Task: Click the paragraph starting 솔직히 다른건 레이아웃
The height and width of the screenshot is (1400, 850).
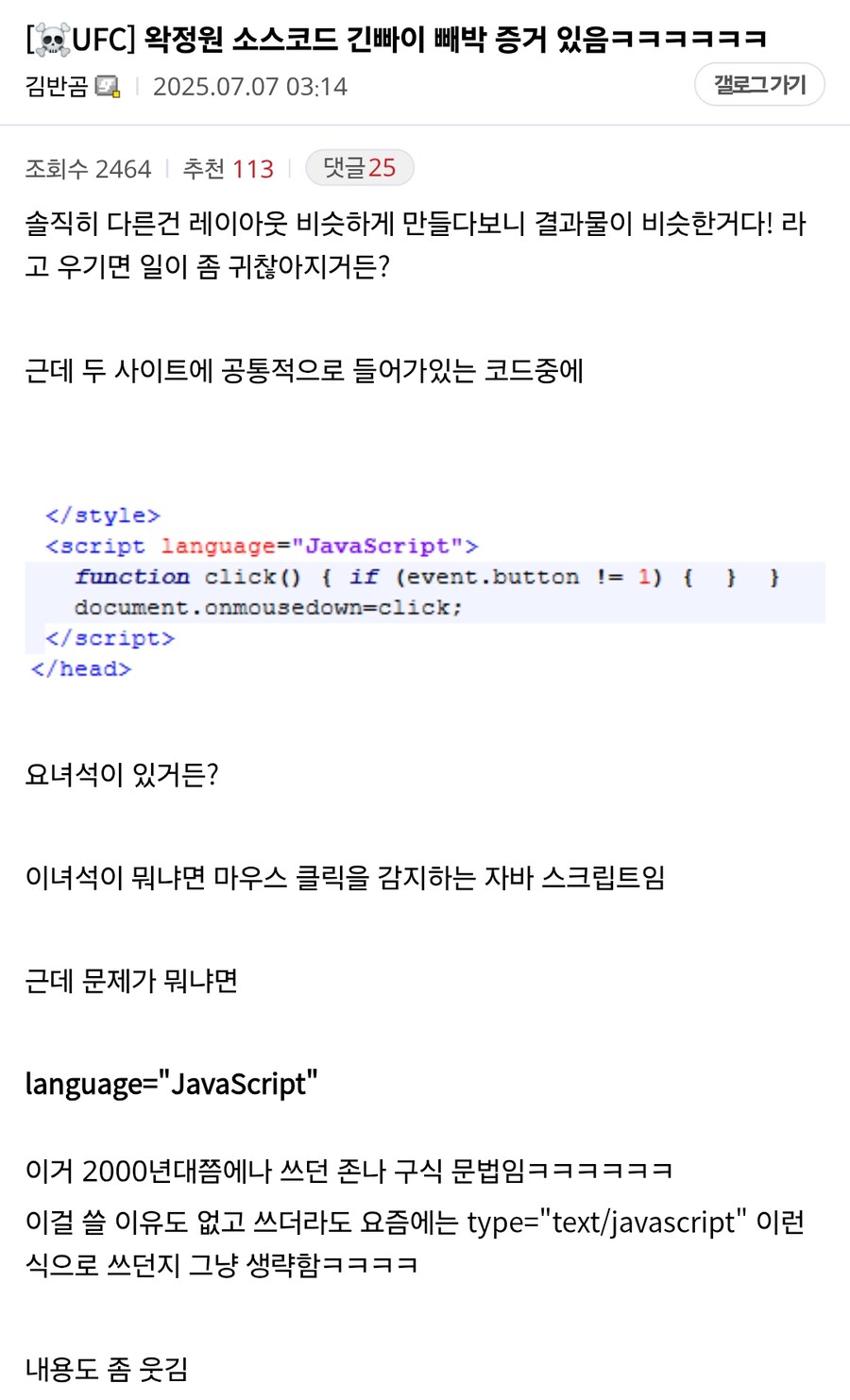Action: (x=416, y=245)
